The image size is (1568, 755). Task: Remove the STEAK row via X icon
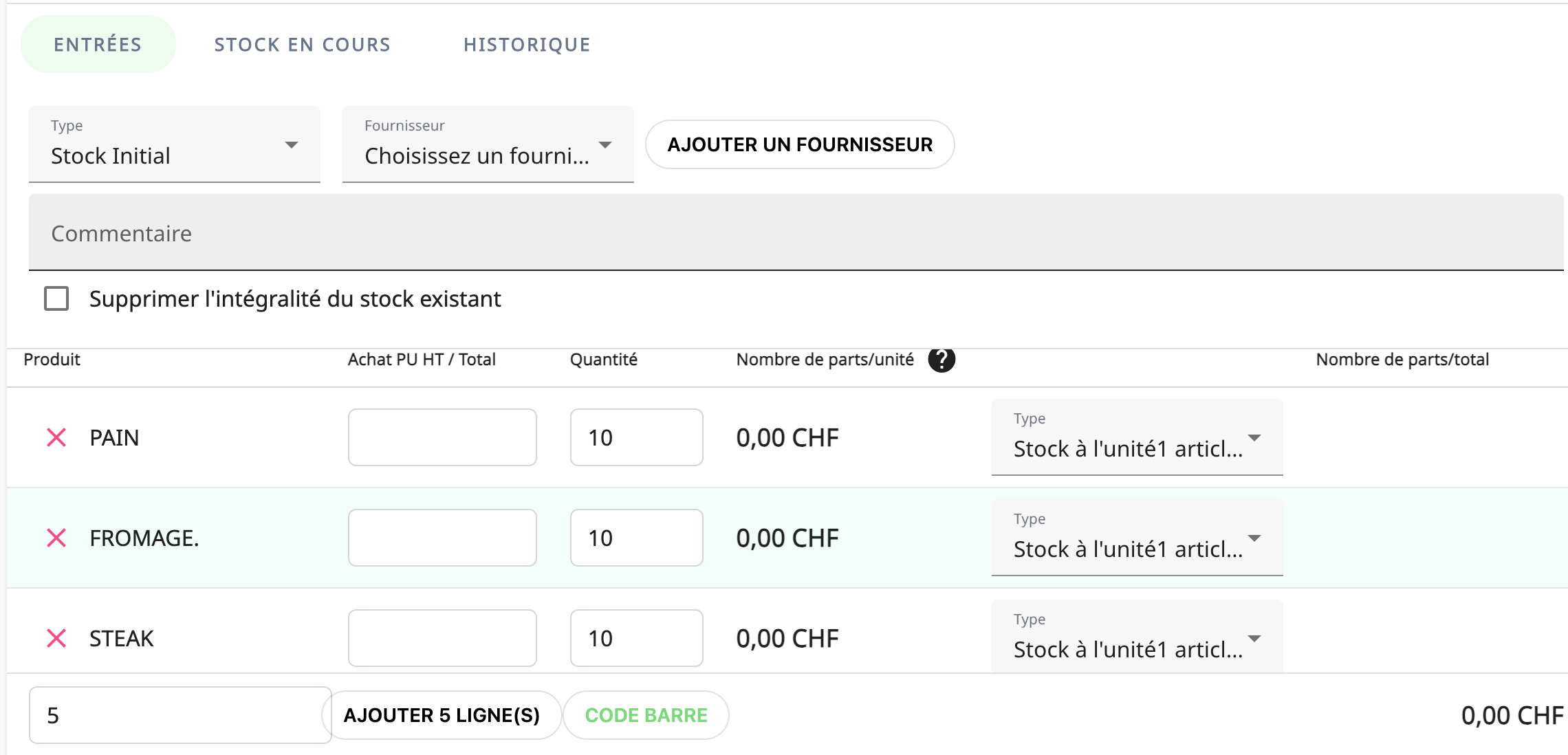pos(56,638)
